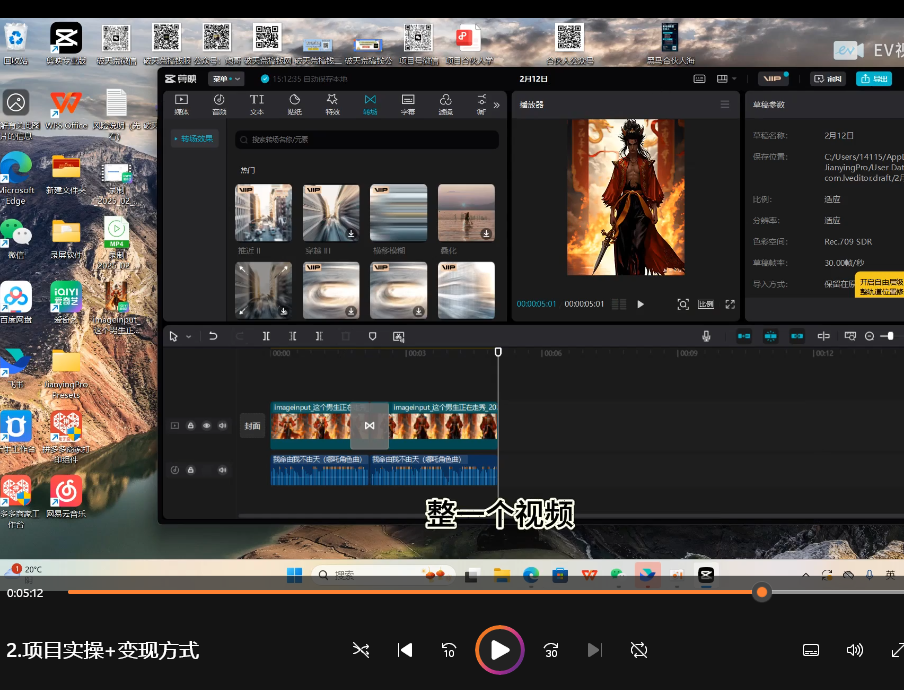Open the player panel menu icon

(x=725, y=104)
